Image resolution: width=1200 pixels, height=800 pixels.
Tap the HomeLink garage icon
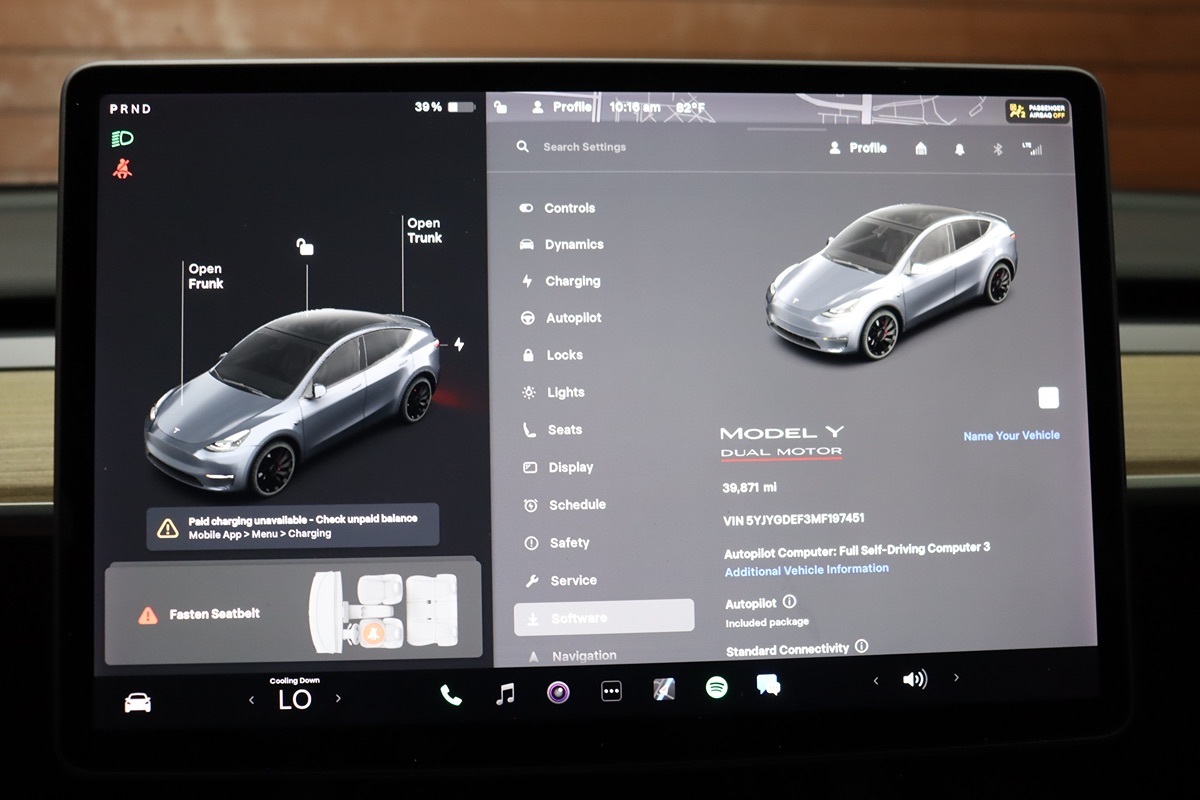click(921, 148)
